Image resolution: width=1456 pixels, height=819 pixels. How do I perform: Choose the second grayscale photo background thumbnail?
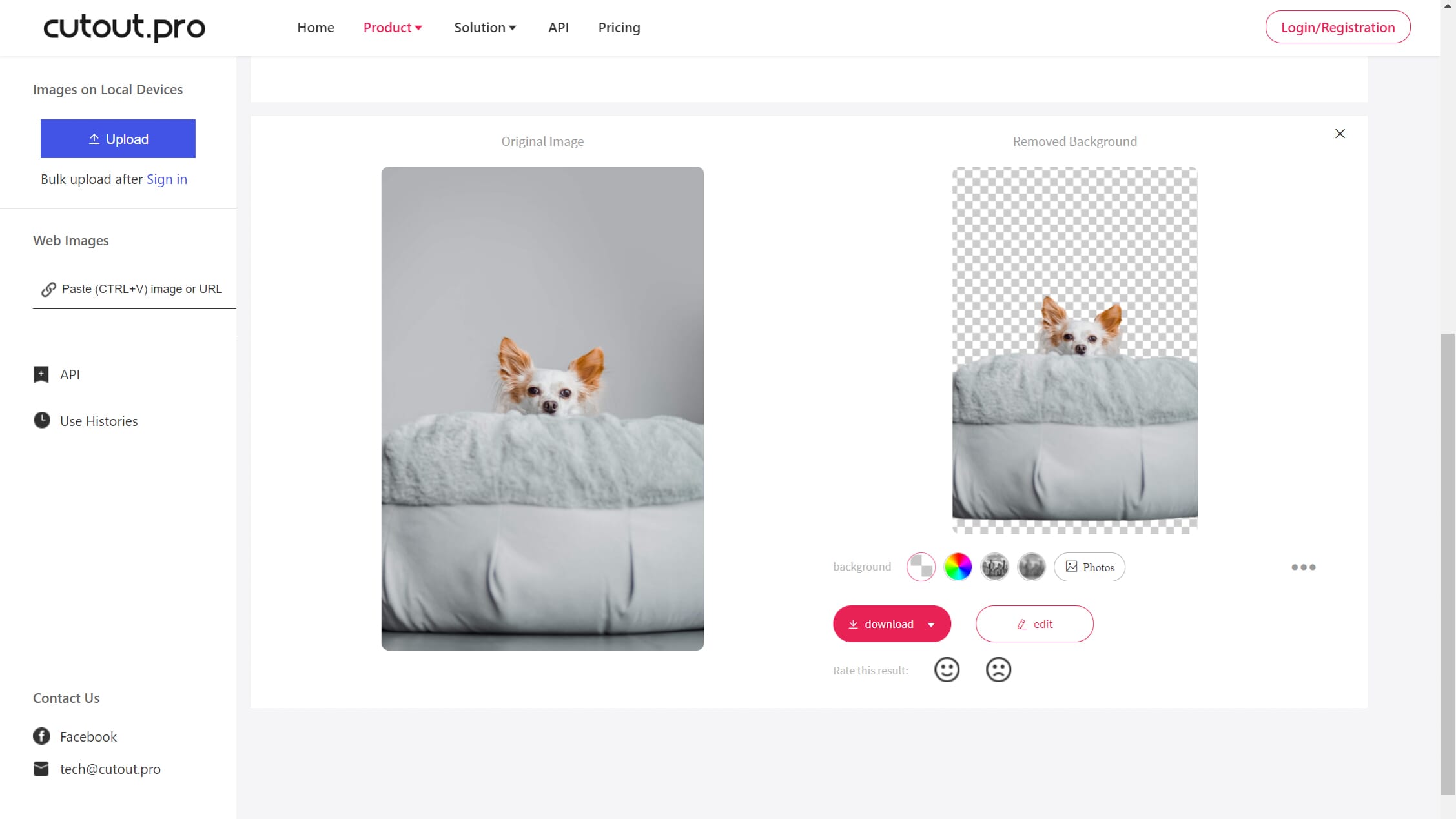click(x=1032, y=567)
